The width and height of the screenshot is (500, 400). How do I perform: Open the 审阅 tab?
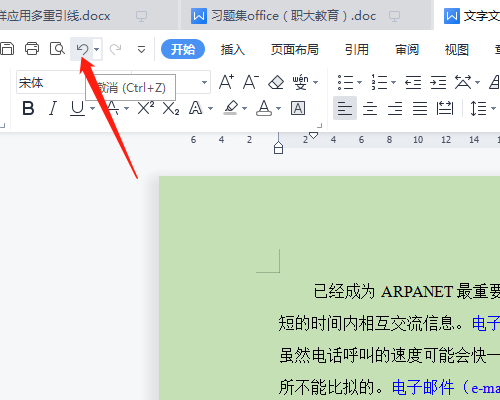pos(407,50)
